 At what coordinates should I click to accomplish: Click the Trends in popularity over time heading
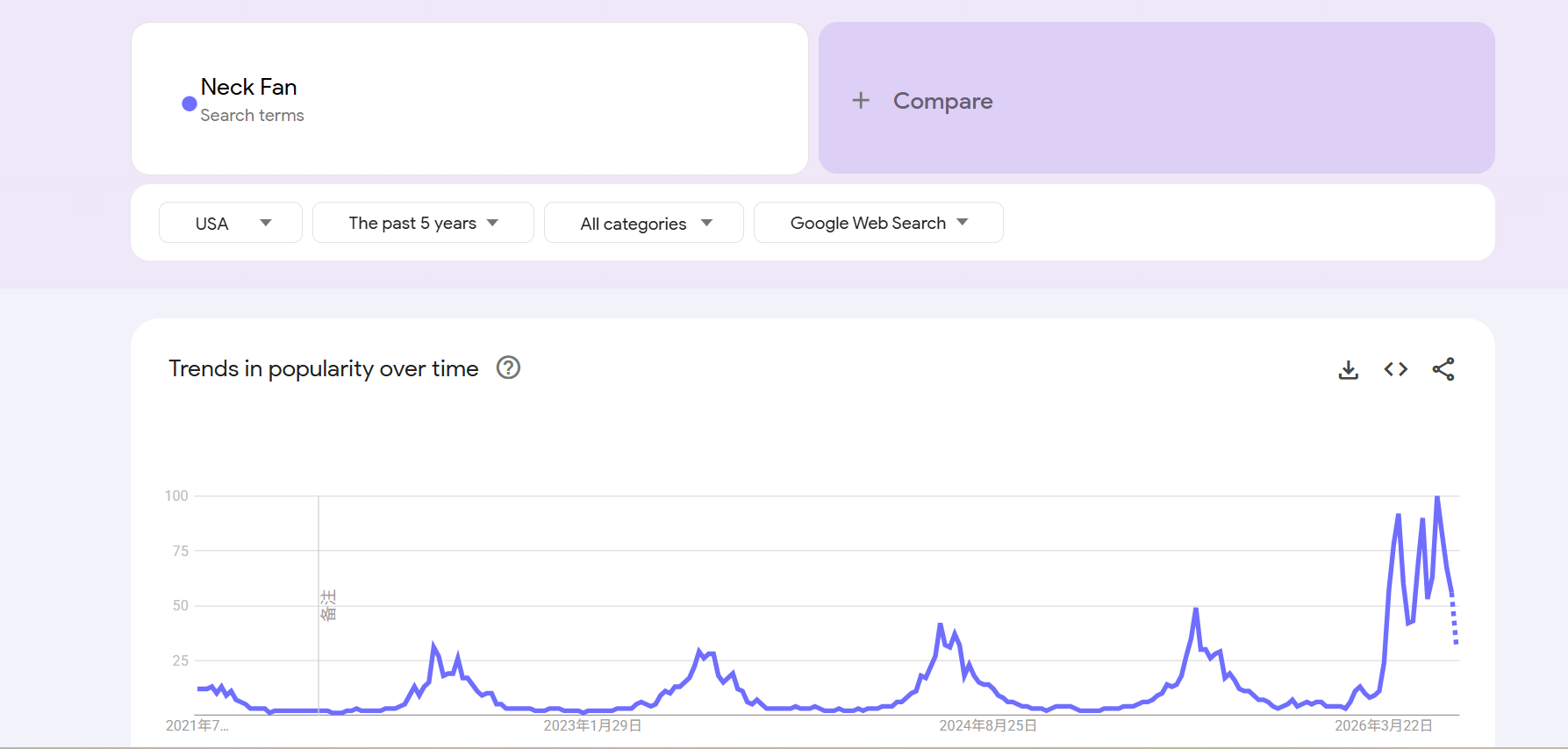324,368
